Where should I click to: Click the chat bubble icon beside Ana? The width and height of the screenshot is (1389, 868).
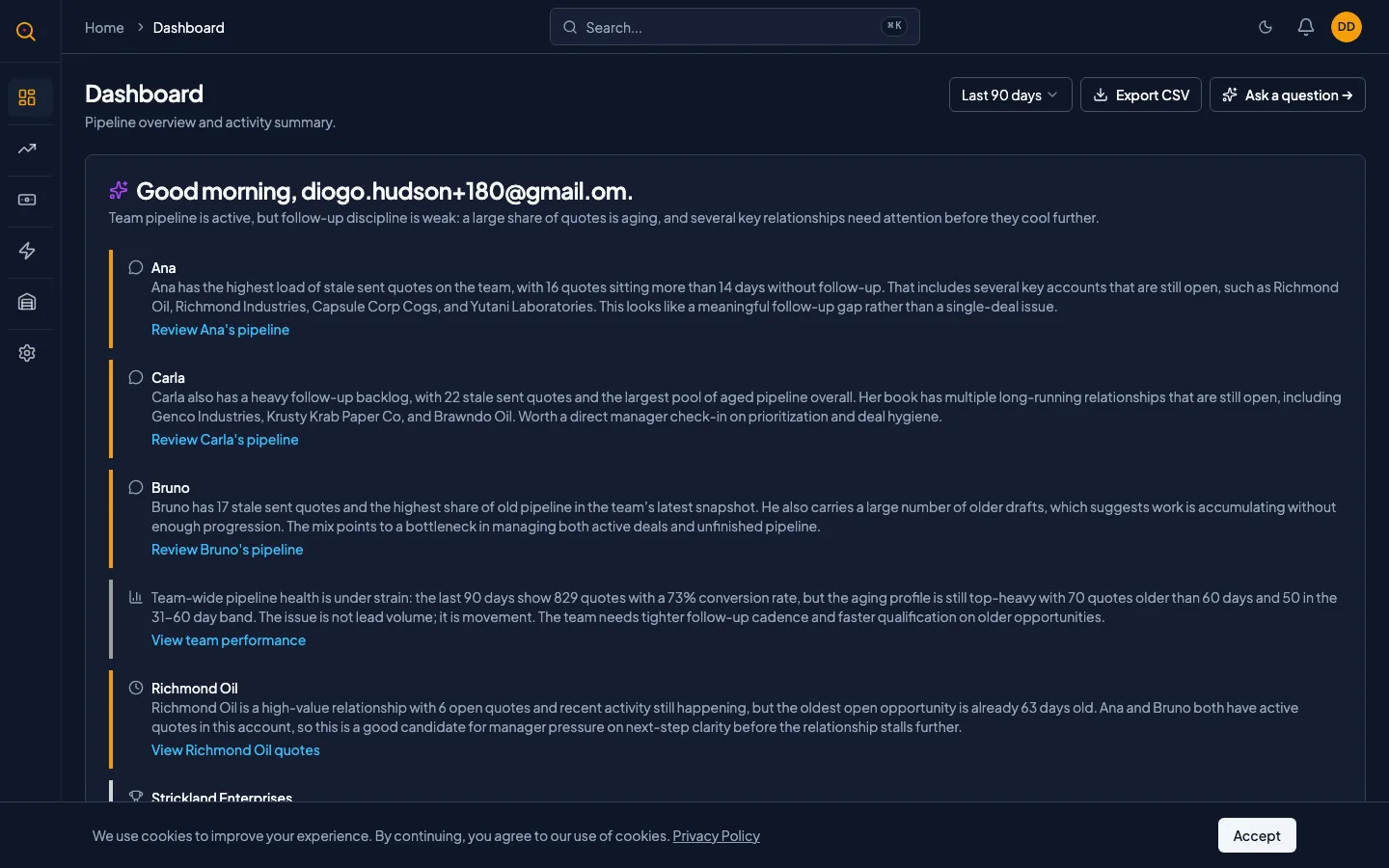(x=136, y=268)
